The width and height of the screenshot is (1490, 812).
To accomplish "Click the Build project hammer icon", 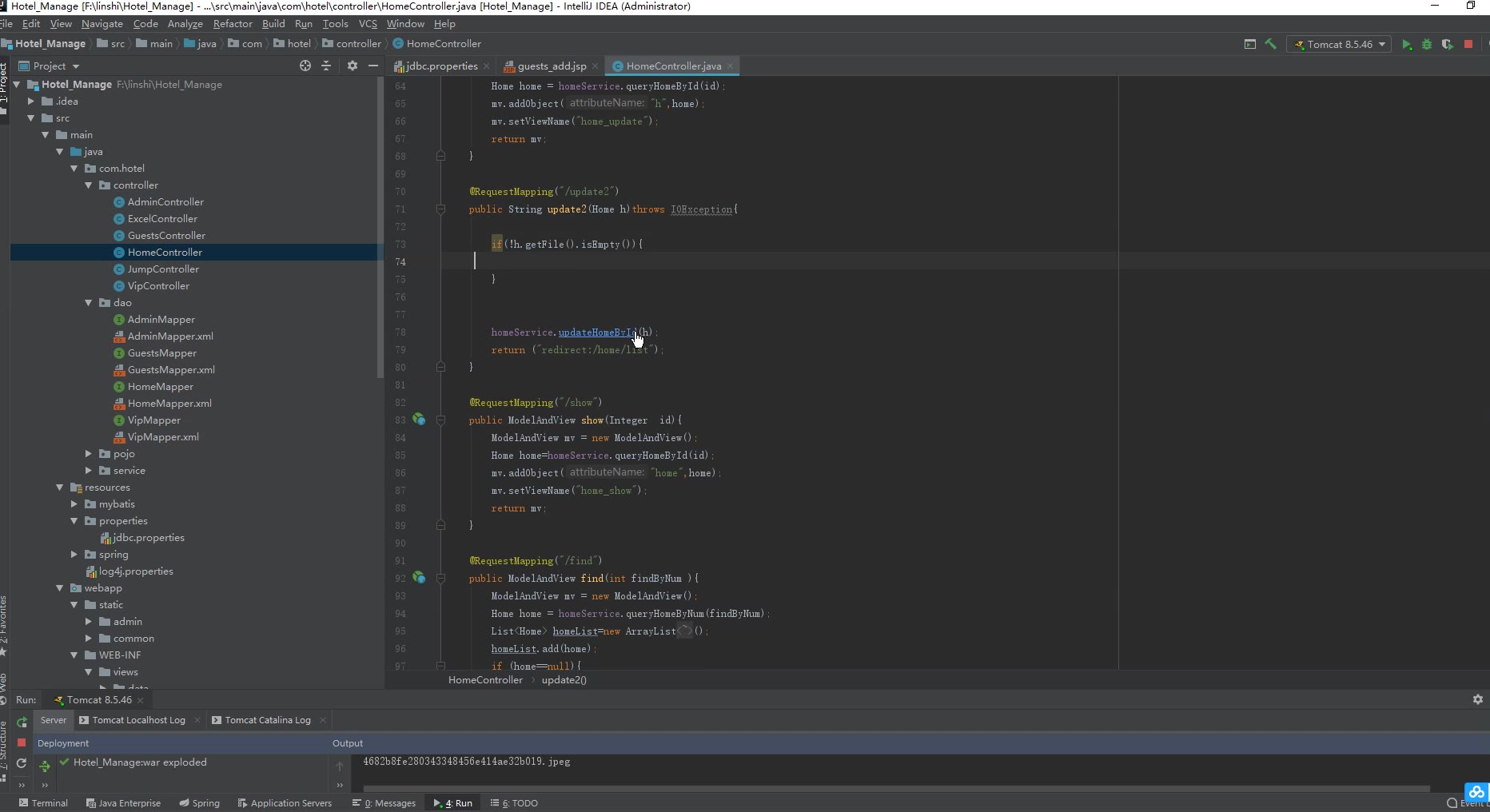I will click(x=1270, y=44).
